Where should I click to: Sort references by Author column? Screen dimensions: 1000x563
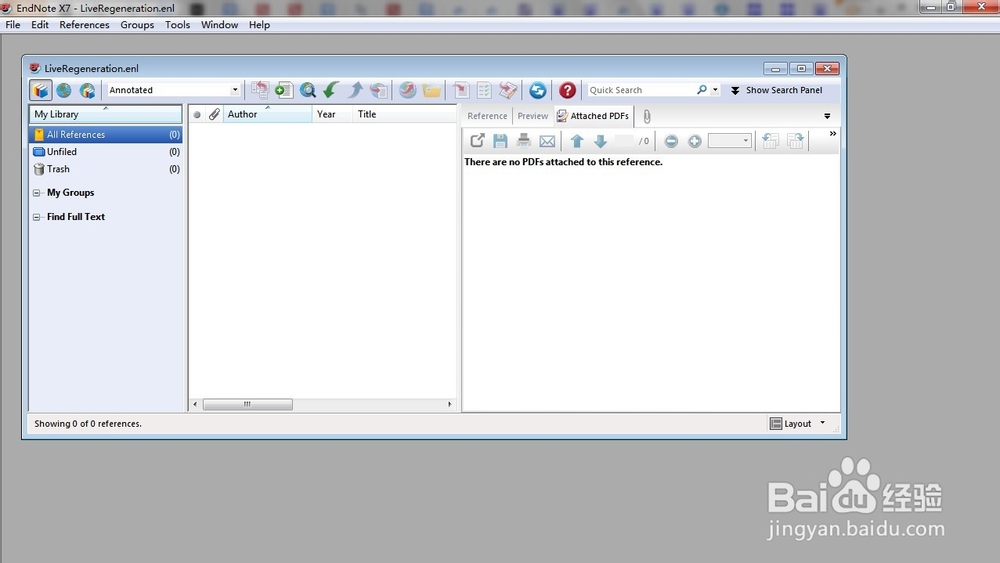coord(267,114)
